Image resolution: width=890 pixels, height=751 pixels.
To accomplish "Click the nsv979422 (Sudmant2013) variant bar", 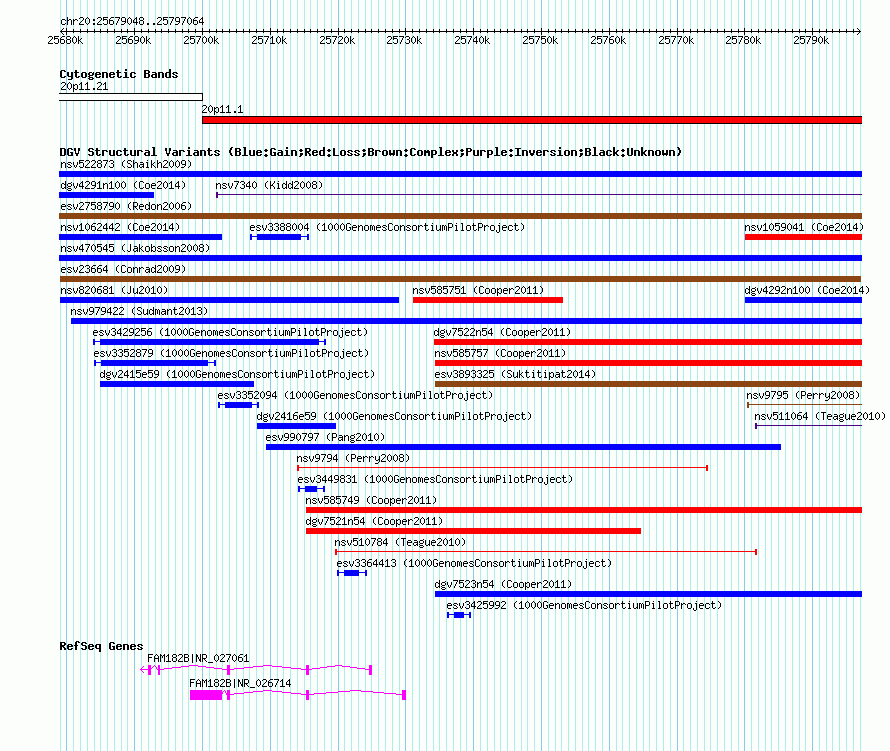I will tap(466, 321).
